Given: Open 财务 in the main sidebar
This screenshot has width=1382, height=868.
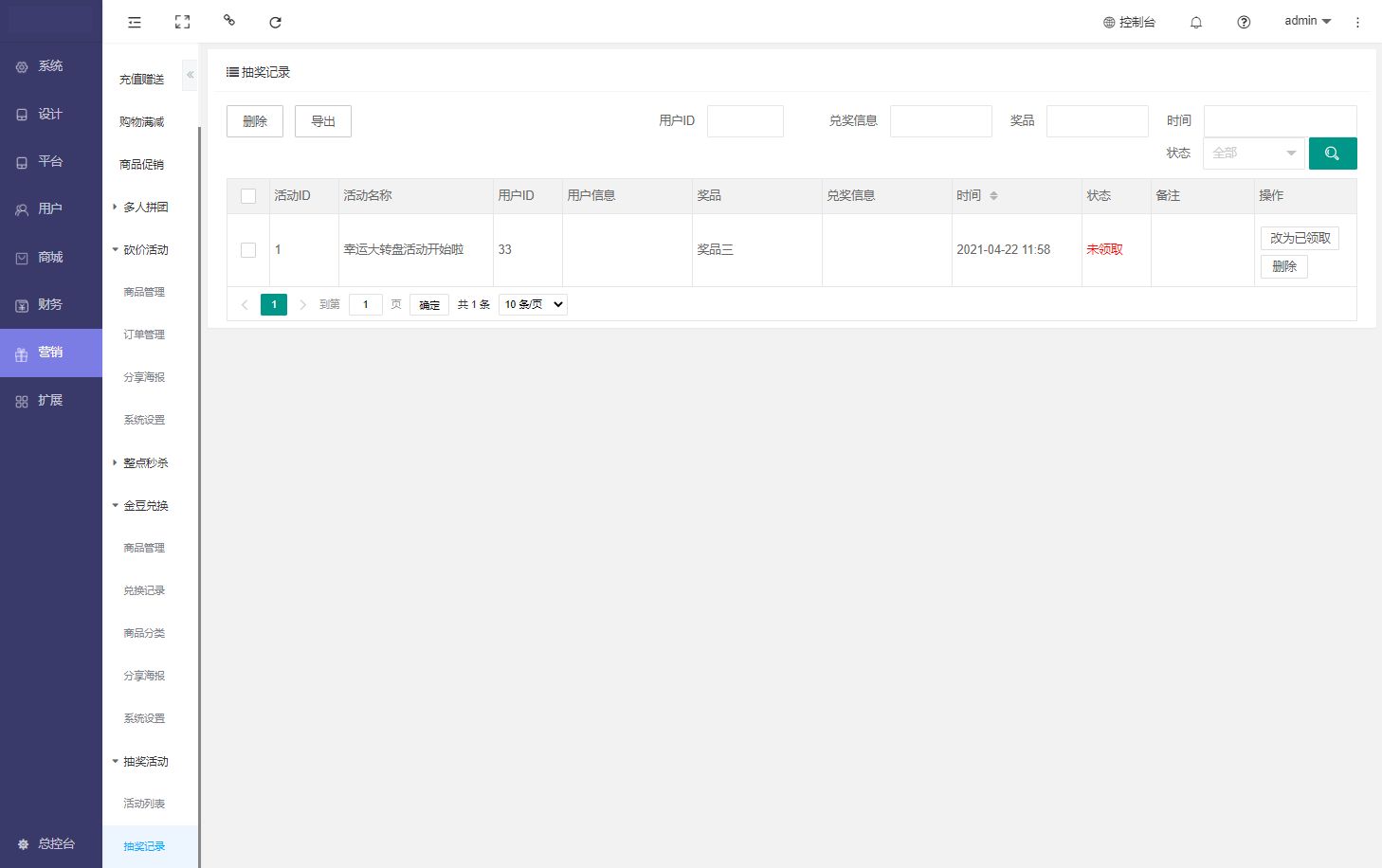Looking at the screenshot, I should 50,304.
